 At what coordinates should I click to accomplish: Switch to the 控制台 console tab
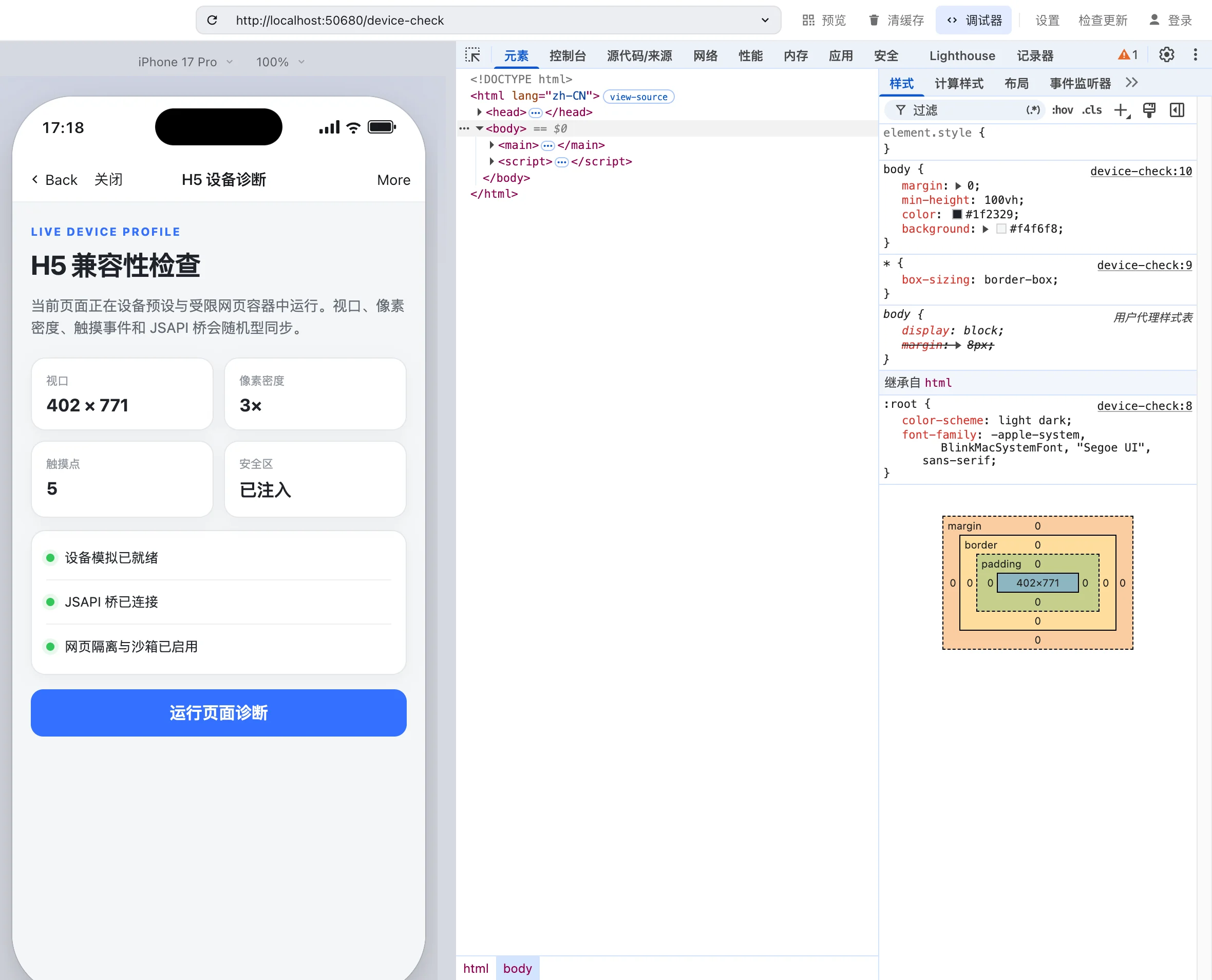coord(567,56)
